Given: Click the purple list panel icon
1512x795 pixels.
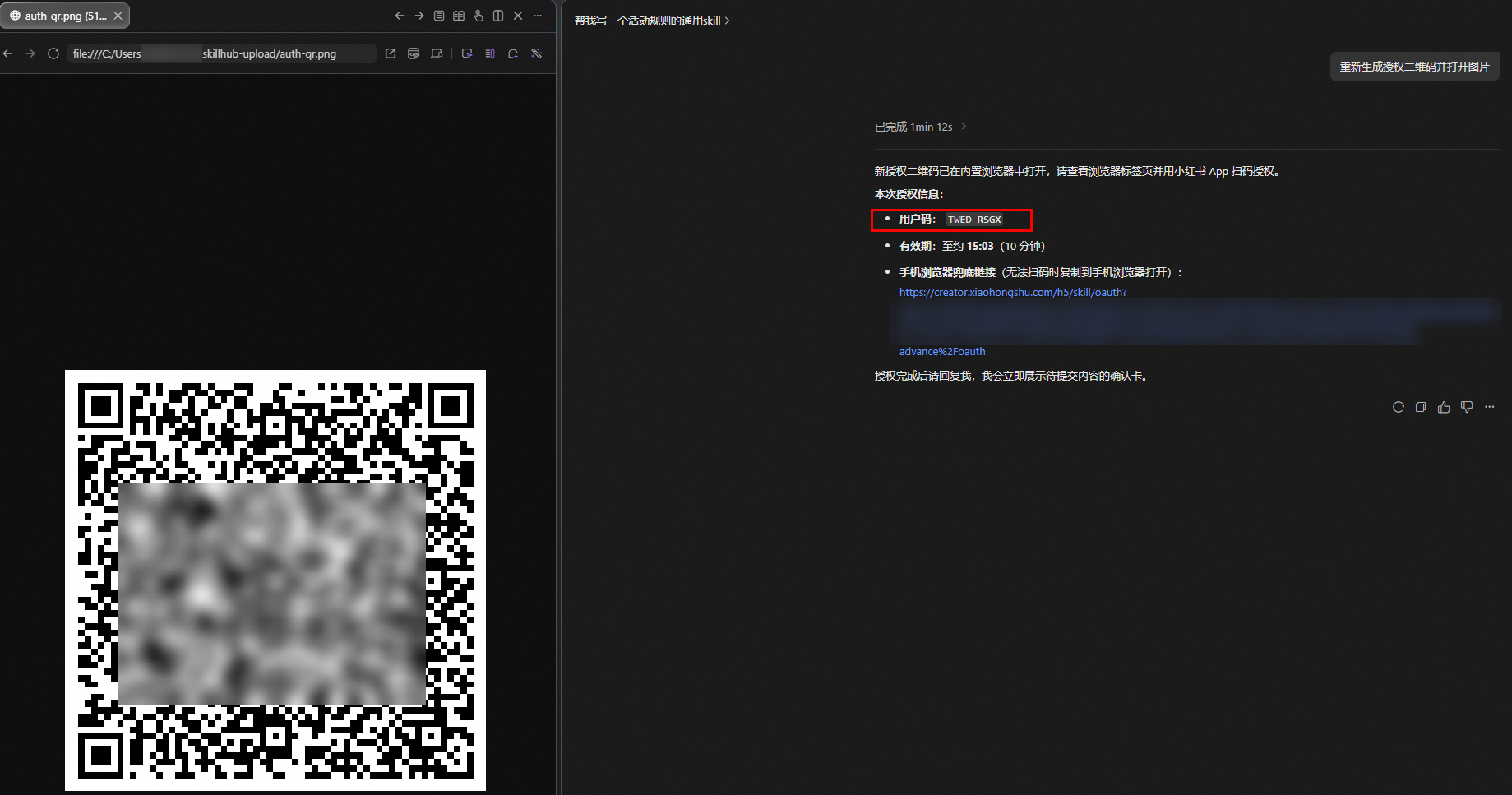Looking at the screenshot, I should 490,53.
